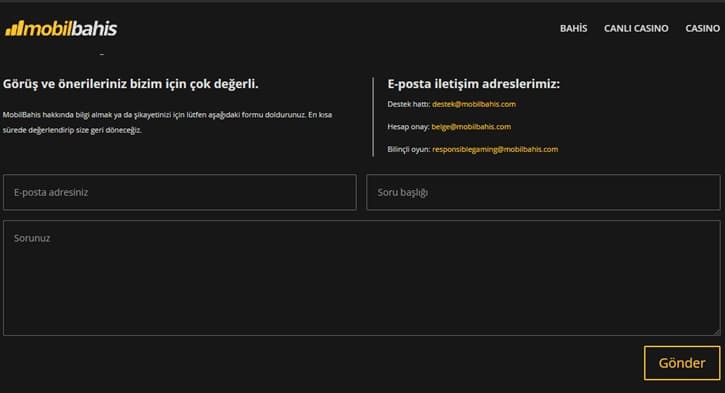Image resolution: width=725 pixels, height=393 pixels.
Task: Select the heading 'E-posta iletişim adreslerimiz:'
Action: click(x=473, y=84)
